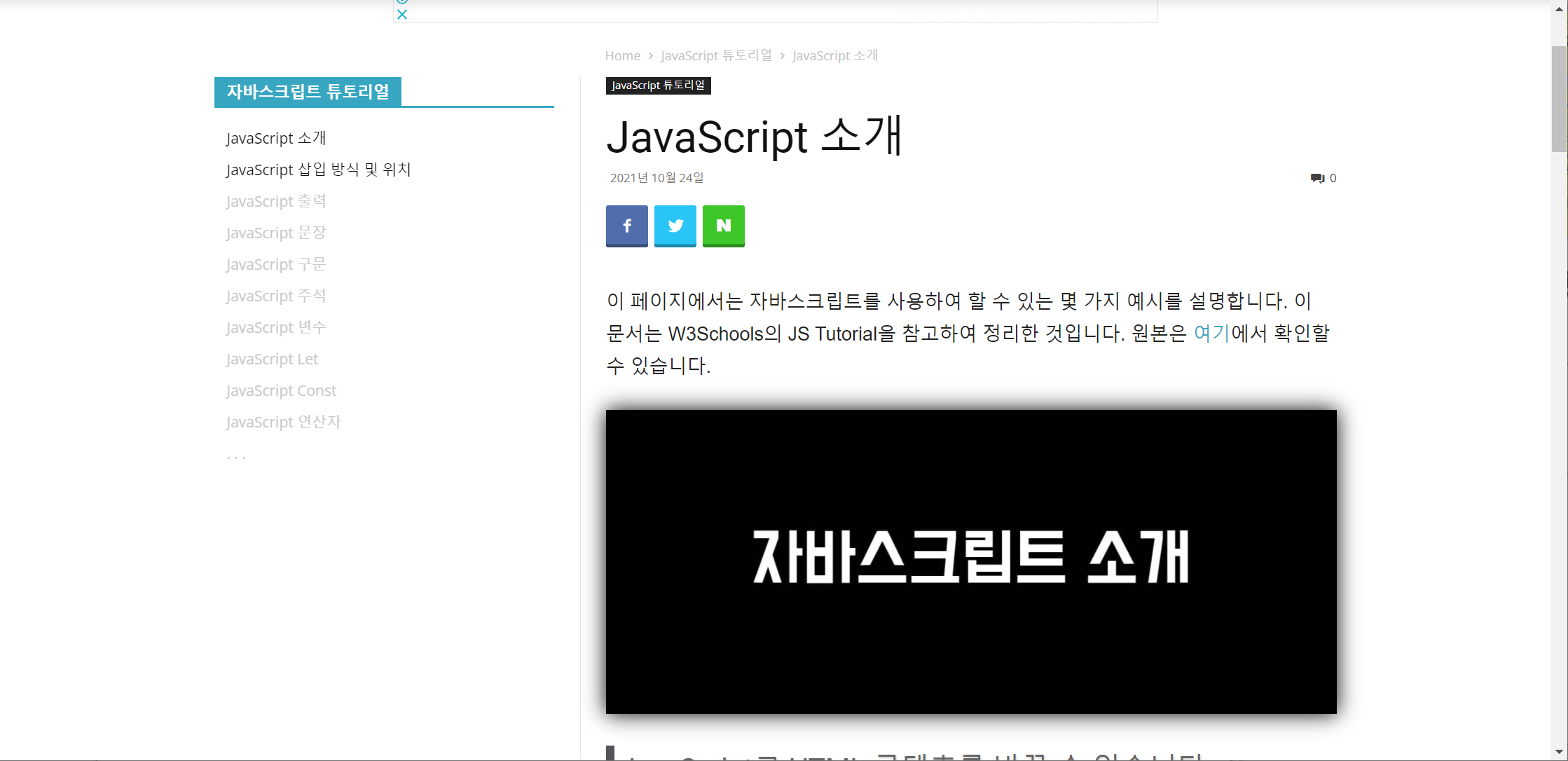
Task: Click the 자바스크립트 소개 banner image
Action: [970, 561]
